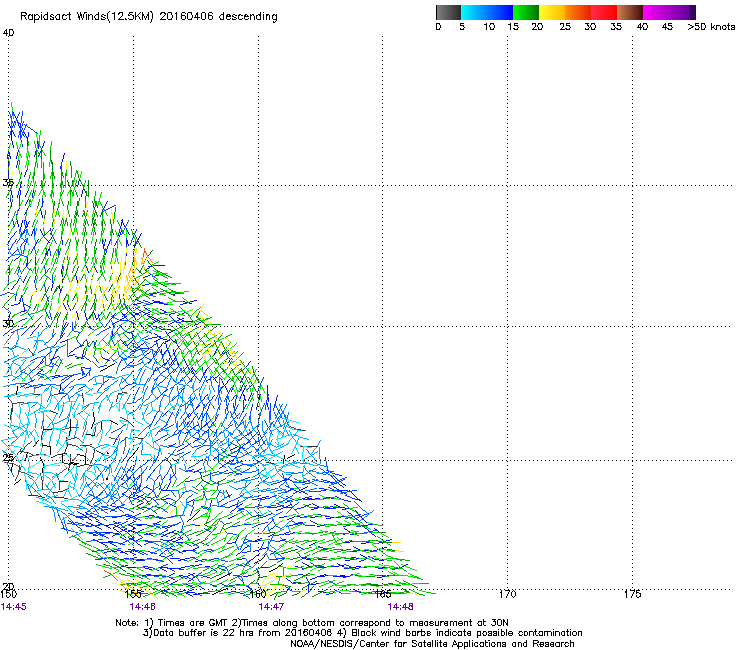
Task: Click the longitude label 170
Action: 508,594
